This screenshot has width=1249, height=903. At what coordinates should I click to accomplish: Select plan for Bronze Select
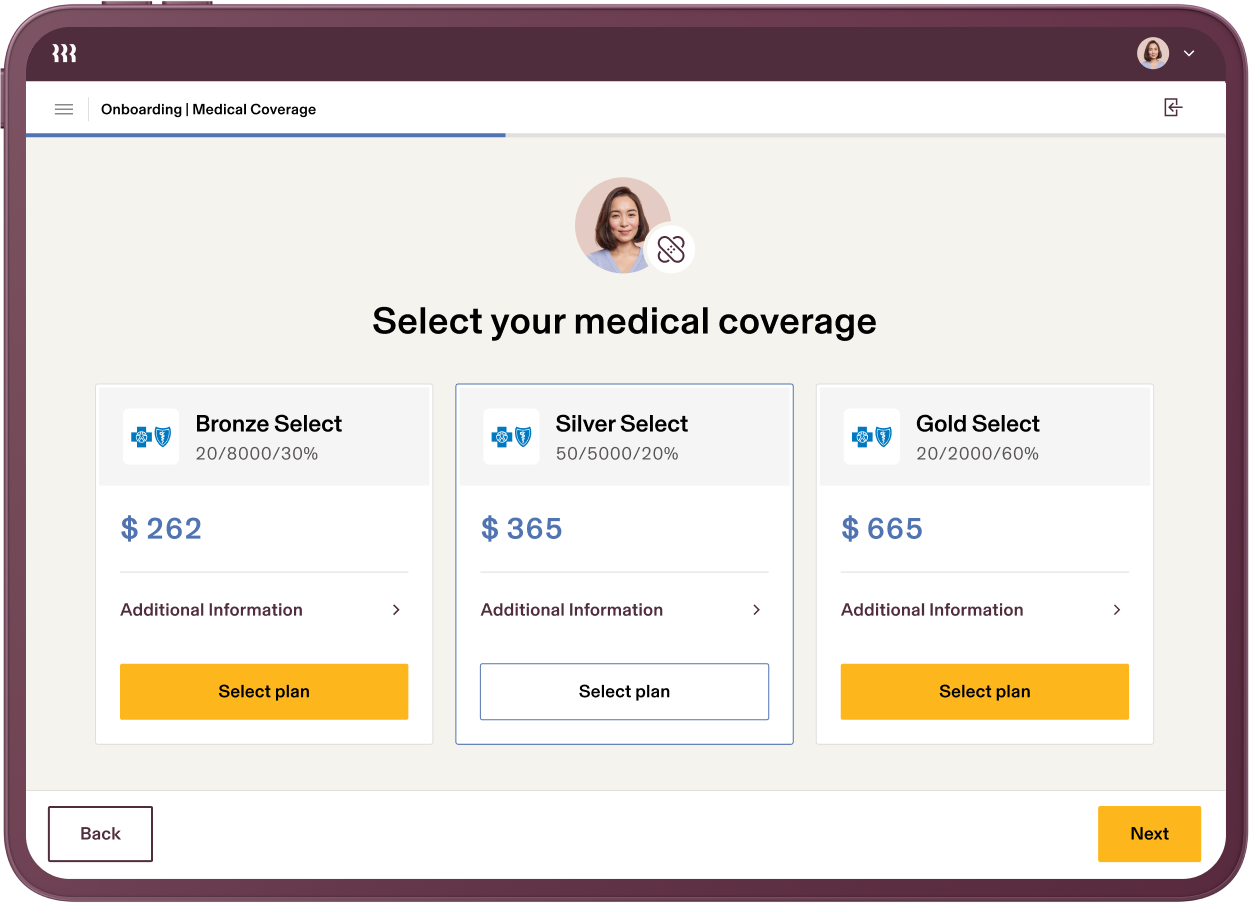click(264, 692)
